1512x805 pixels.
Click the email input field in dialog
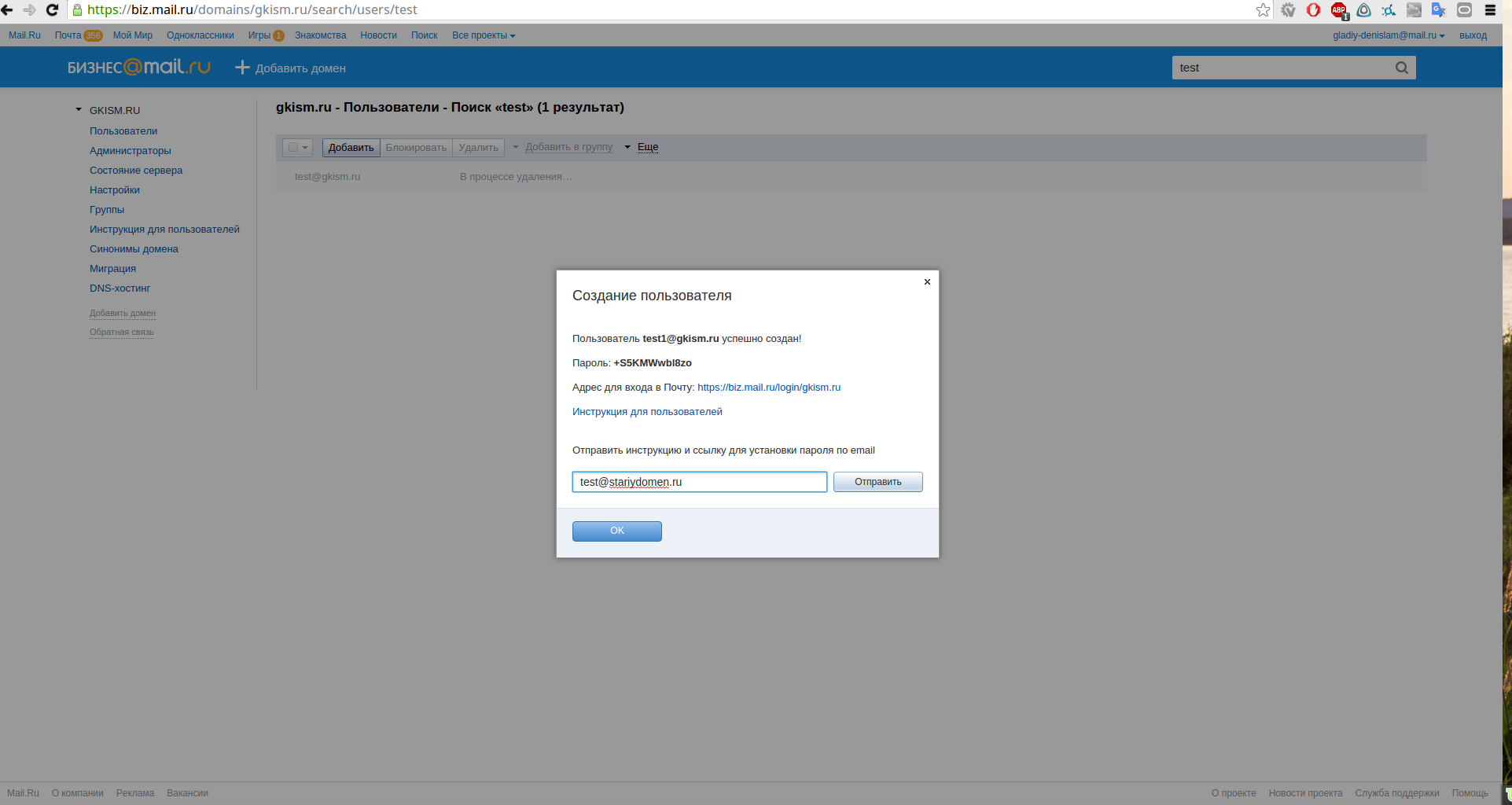[699, 482]
